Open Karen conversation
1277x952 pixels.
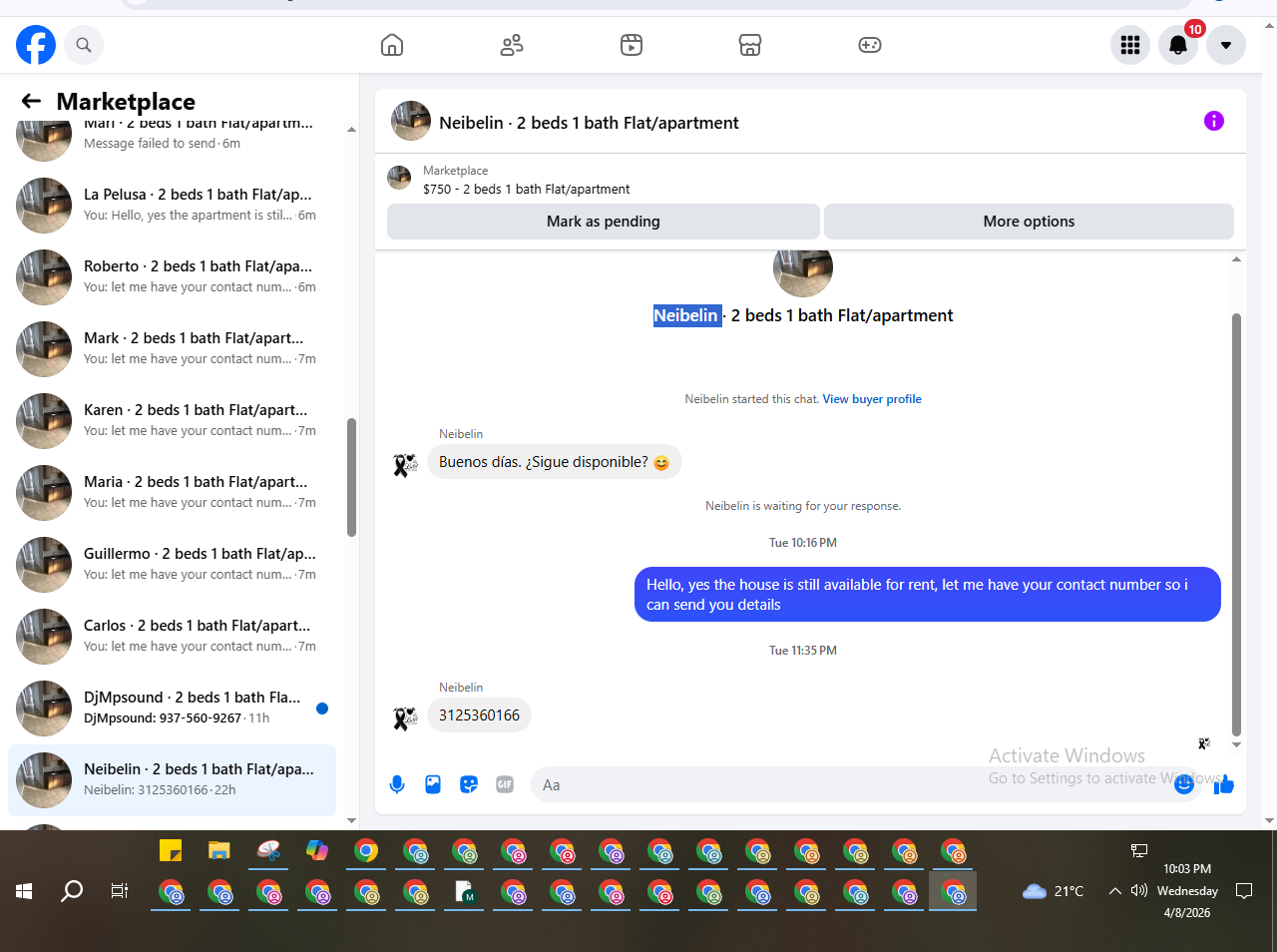(172, 420)
